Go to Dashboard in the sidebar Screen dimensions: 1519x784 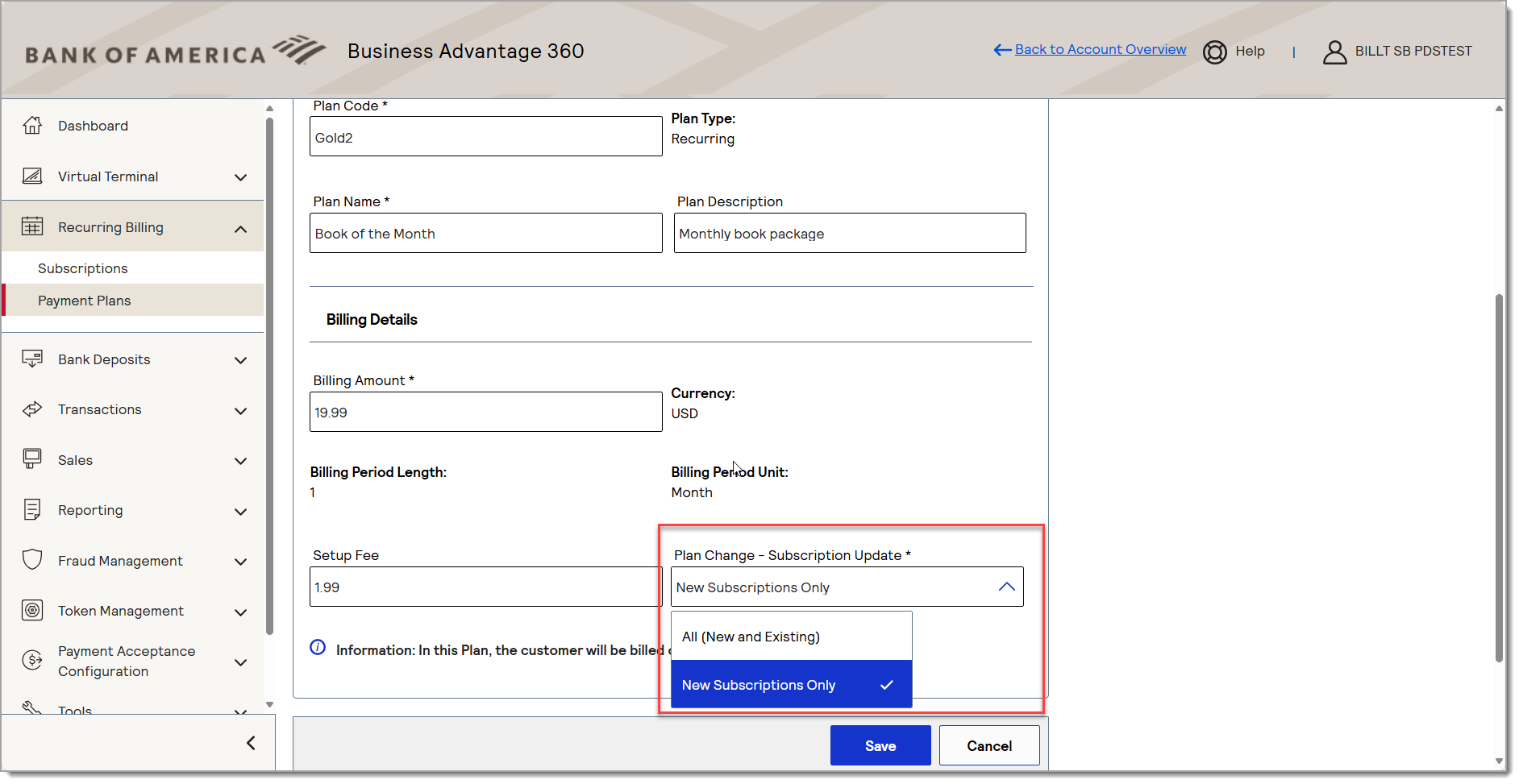coord(93,126)
